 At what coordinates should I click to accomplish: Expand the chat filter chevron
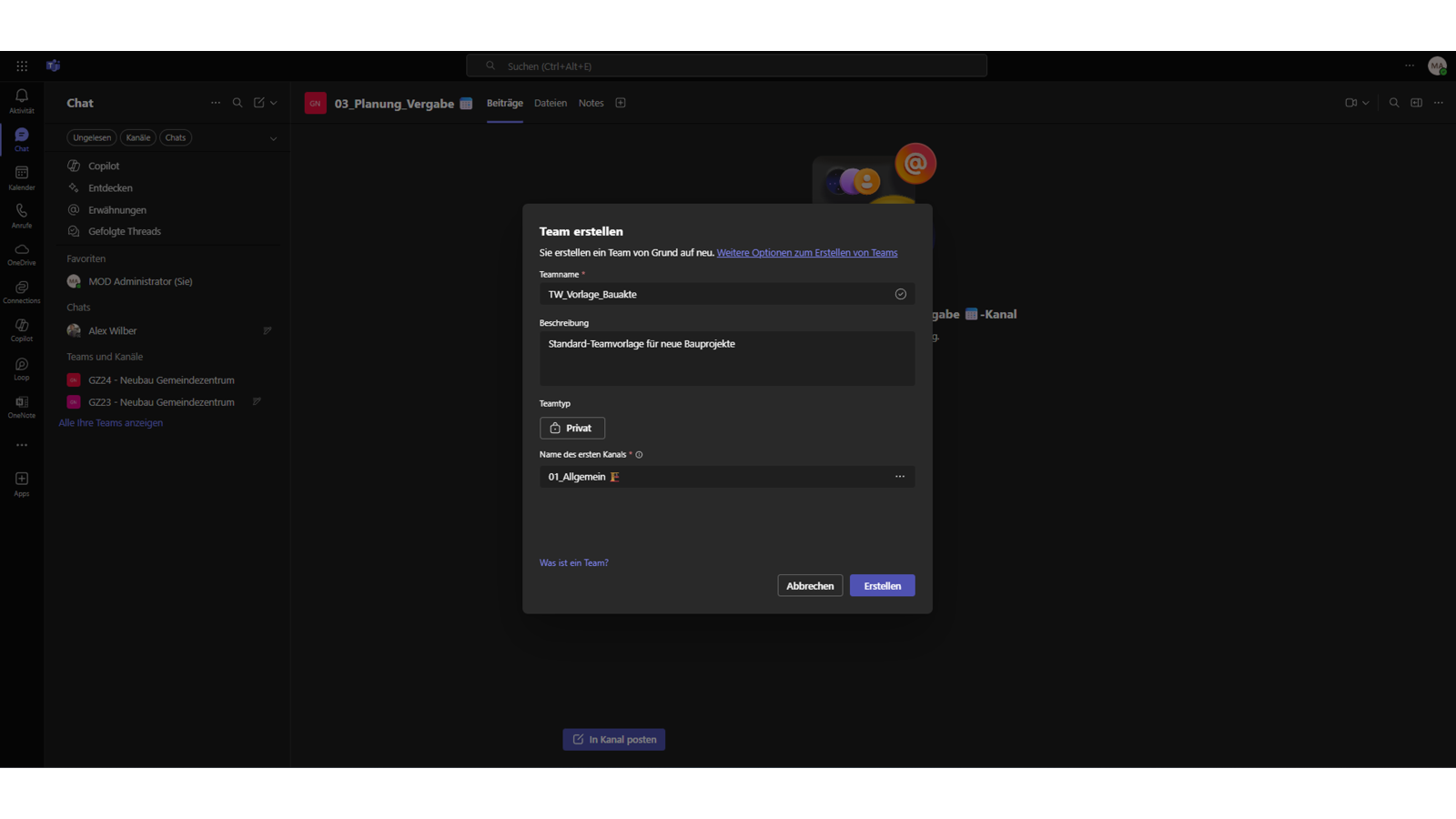[x=273, y=138]
